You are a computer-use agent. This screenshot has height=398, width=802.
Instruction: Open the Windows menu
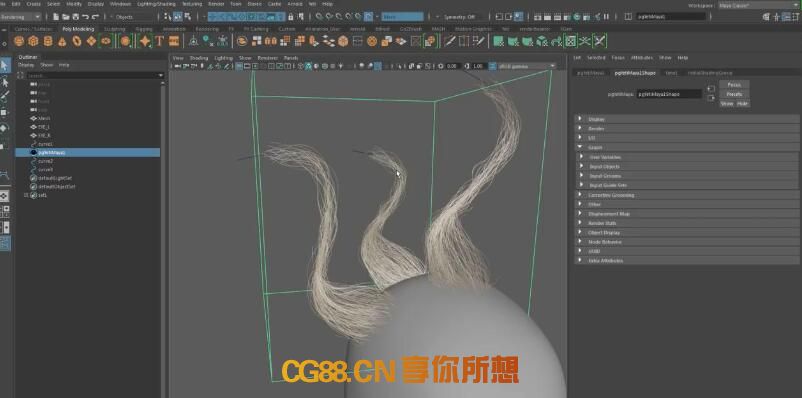point(120,4)
